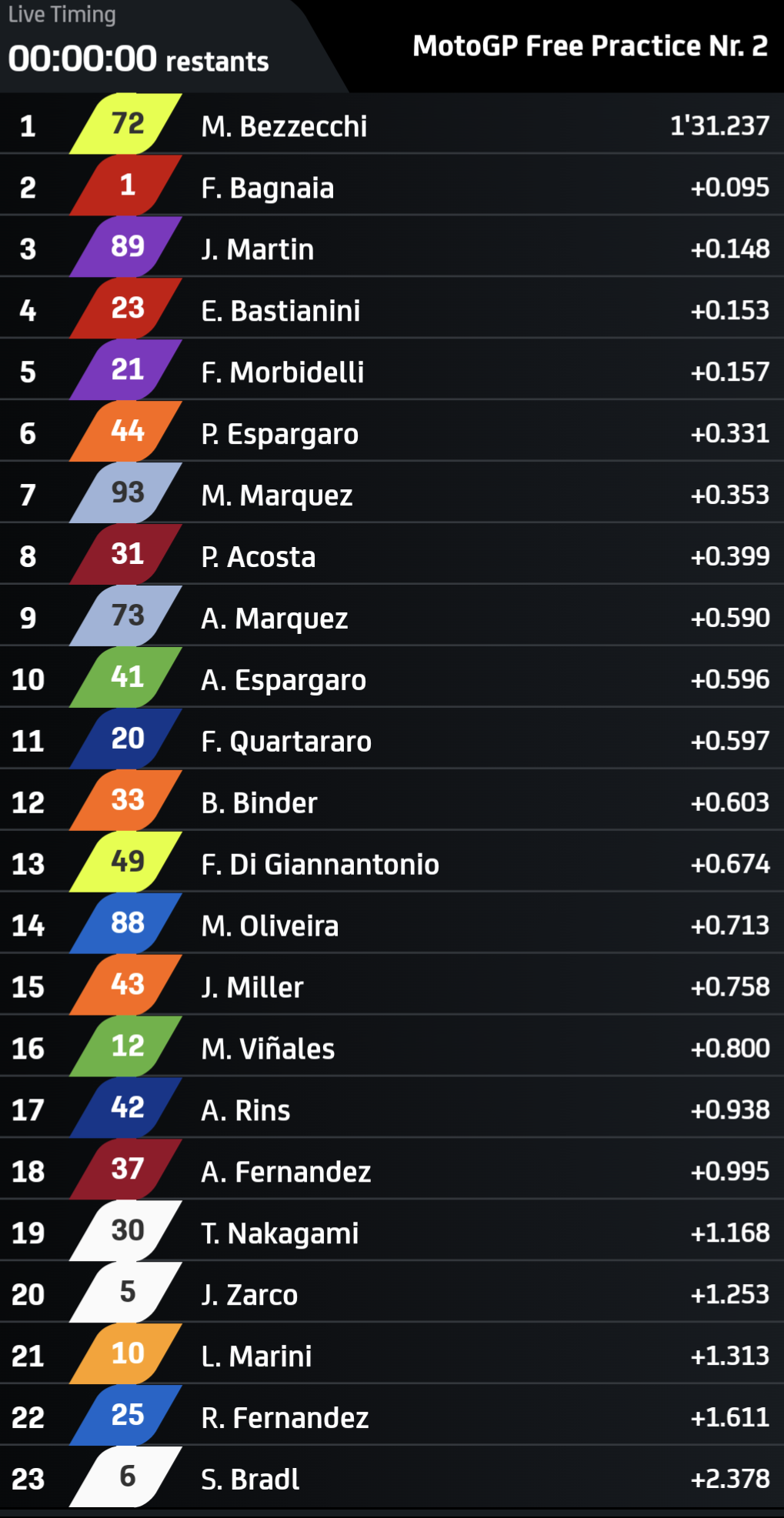
Task: Open rider M. Bezzecchi's entry
Action: (284, 126)
